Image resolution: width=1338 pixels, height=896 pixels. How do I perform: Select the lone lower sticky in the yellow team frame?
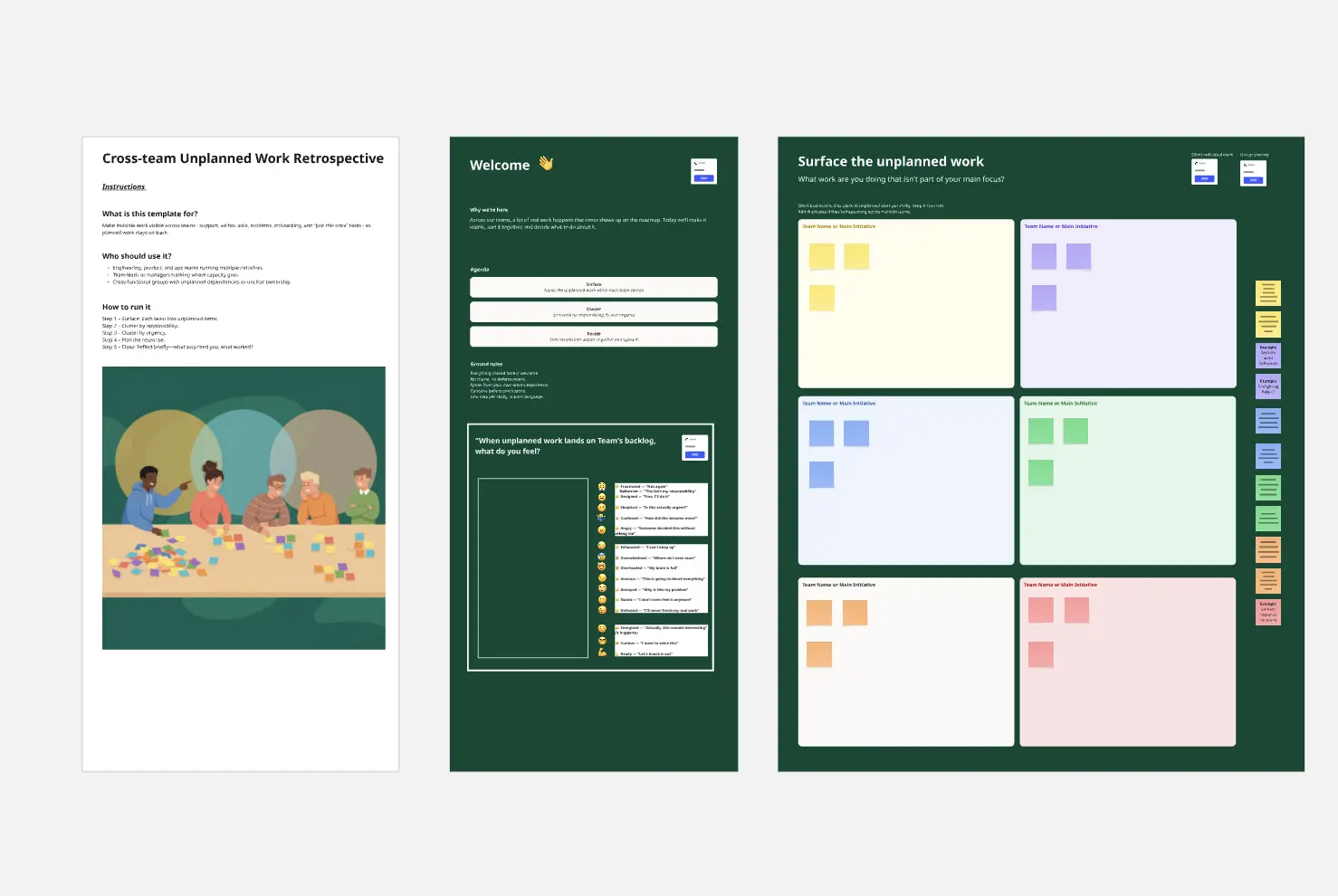[822, 298]
